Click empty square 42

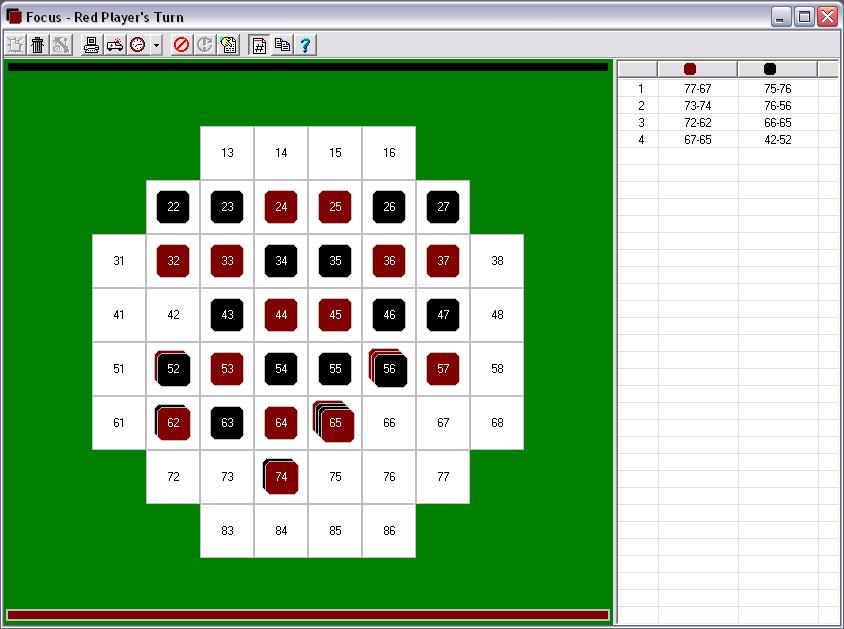[x=173, y=315]
